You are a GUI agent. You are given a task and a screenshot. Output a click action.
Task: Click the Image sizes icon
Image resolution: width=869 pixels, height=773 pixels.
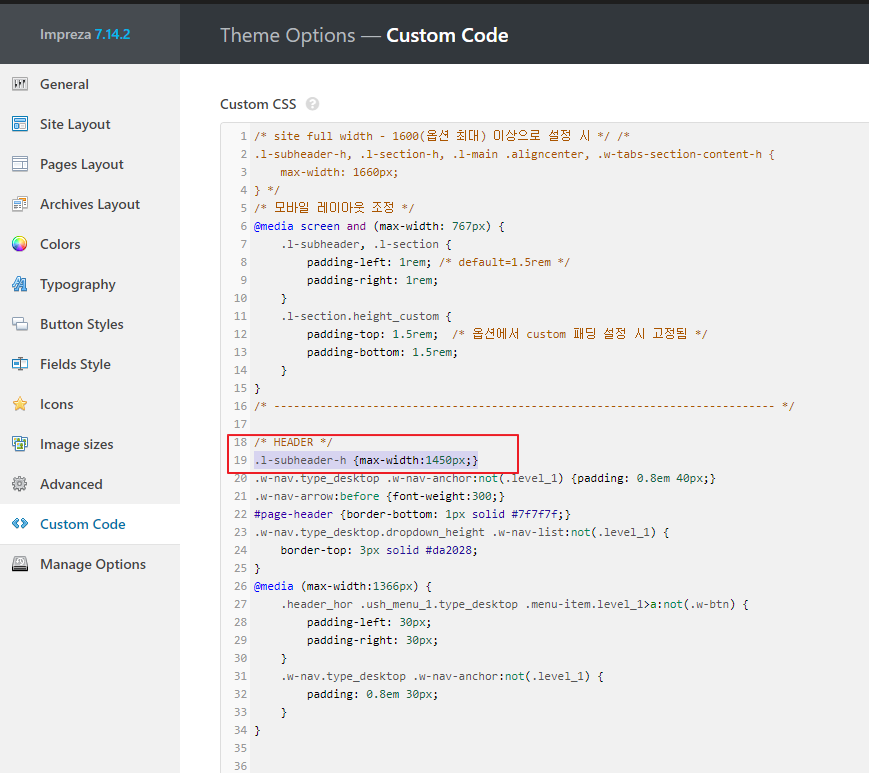tap(20, 444)
